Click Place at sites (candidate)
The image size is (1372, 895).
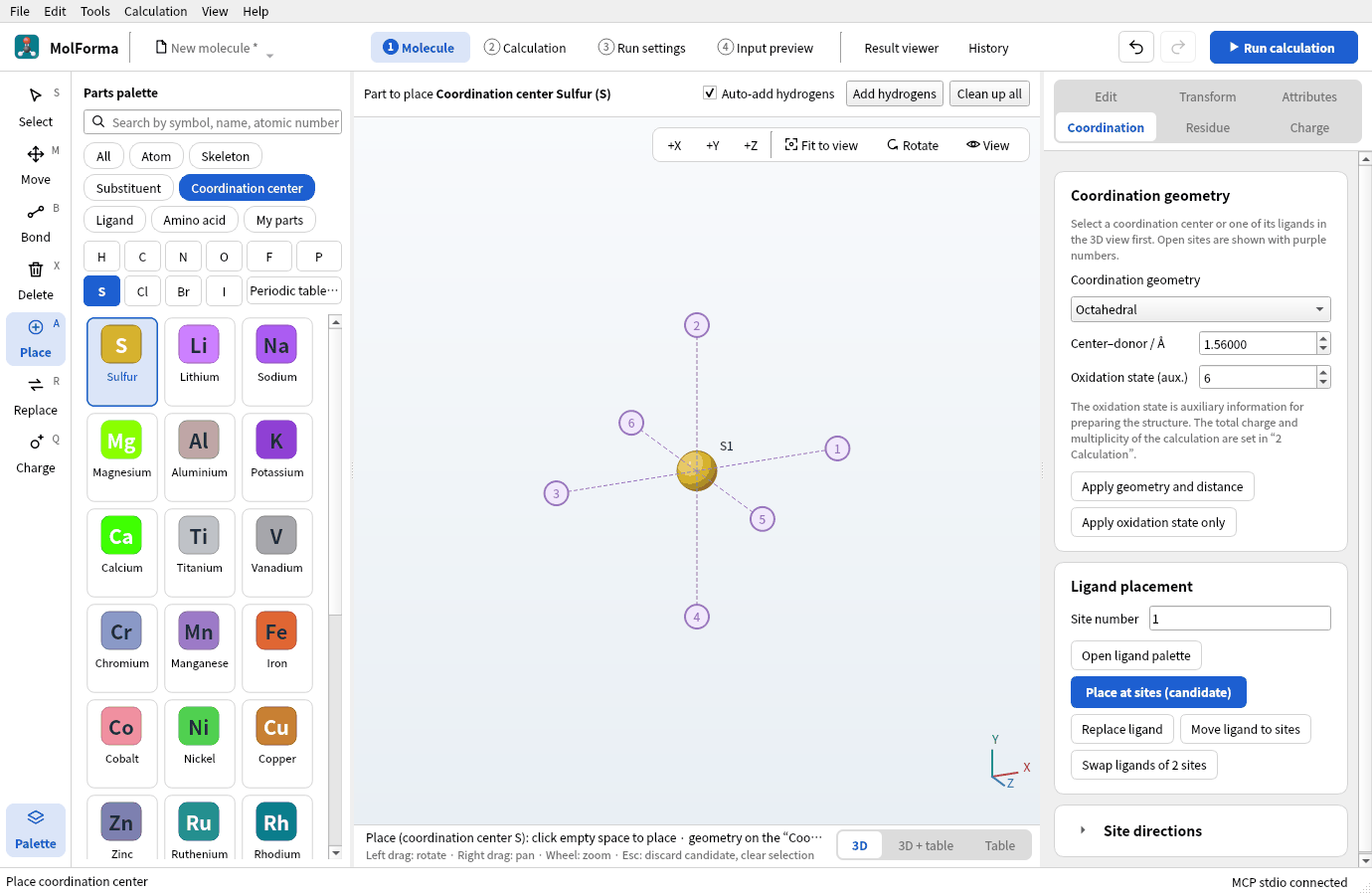point(1158,692)
